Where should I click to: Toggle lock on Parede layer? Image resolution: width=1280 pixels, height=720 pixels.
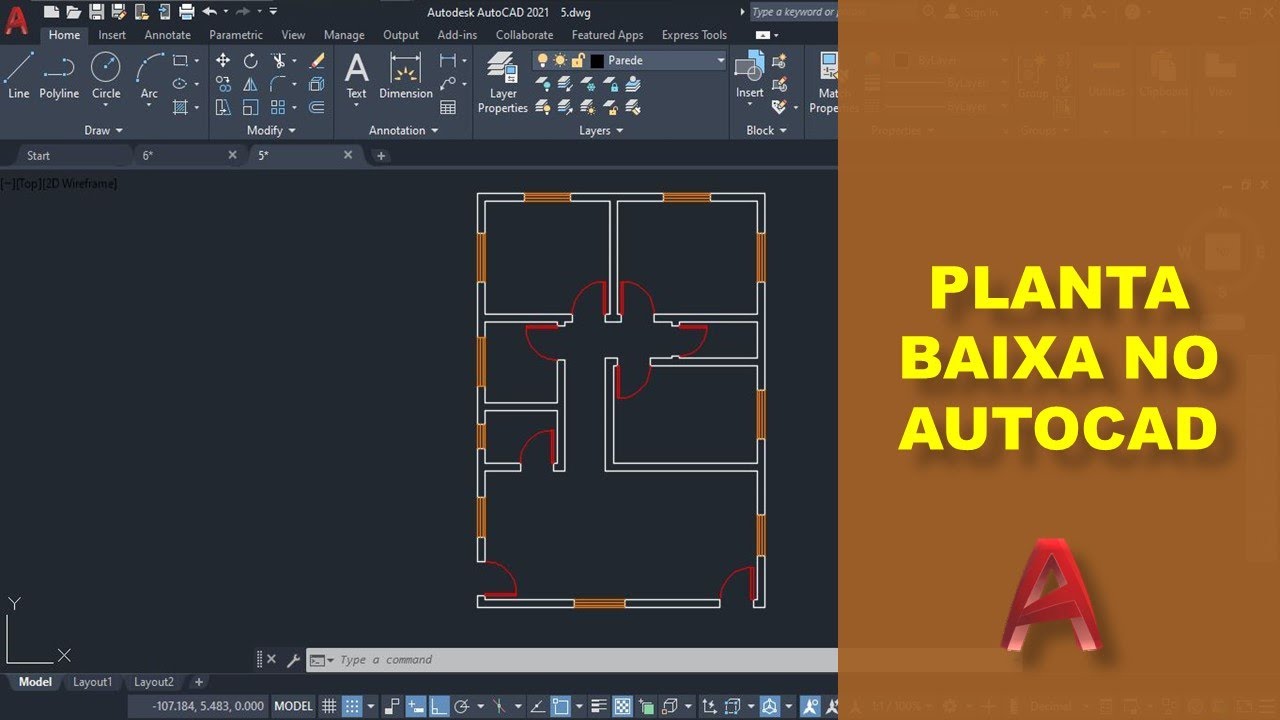(578, 60)
